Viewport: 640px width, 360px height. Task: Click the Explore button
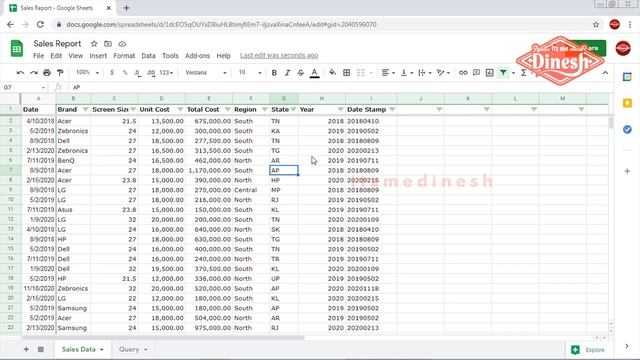589,350
